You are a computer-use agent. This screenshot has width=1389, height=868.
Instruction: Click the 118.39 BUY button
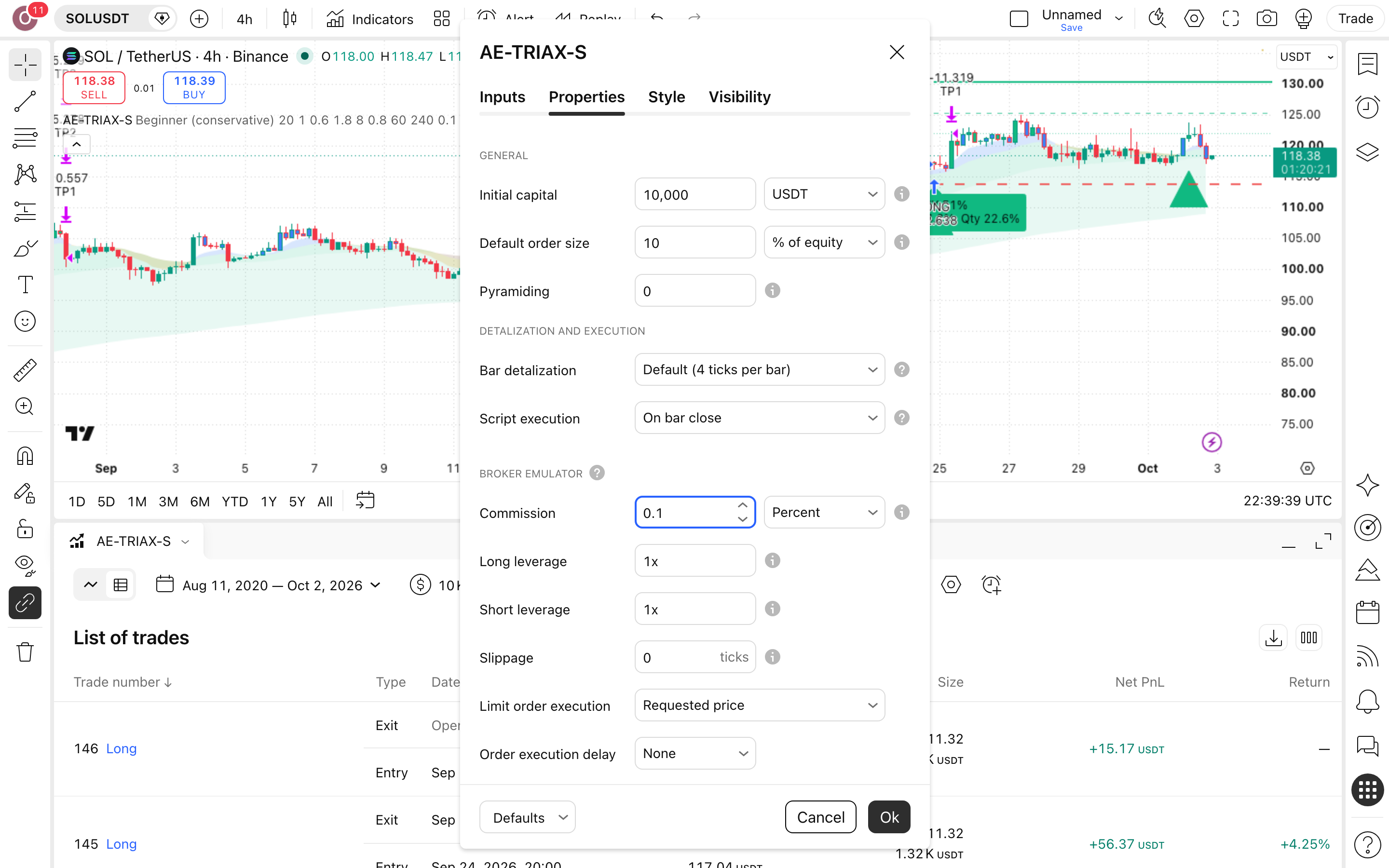click(x=194, y=87)
